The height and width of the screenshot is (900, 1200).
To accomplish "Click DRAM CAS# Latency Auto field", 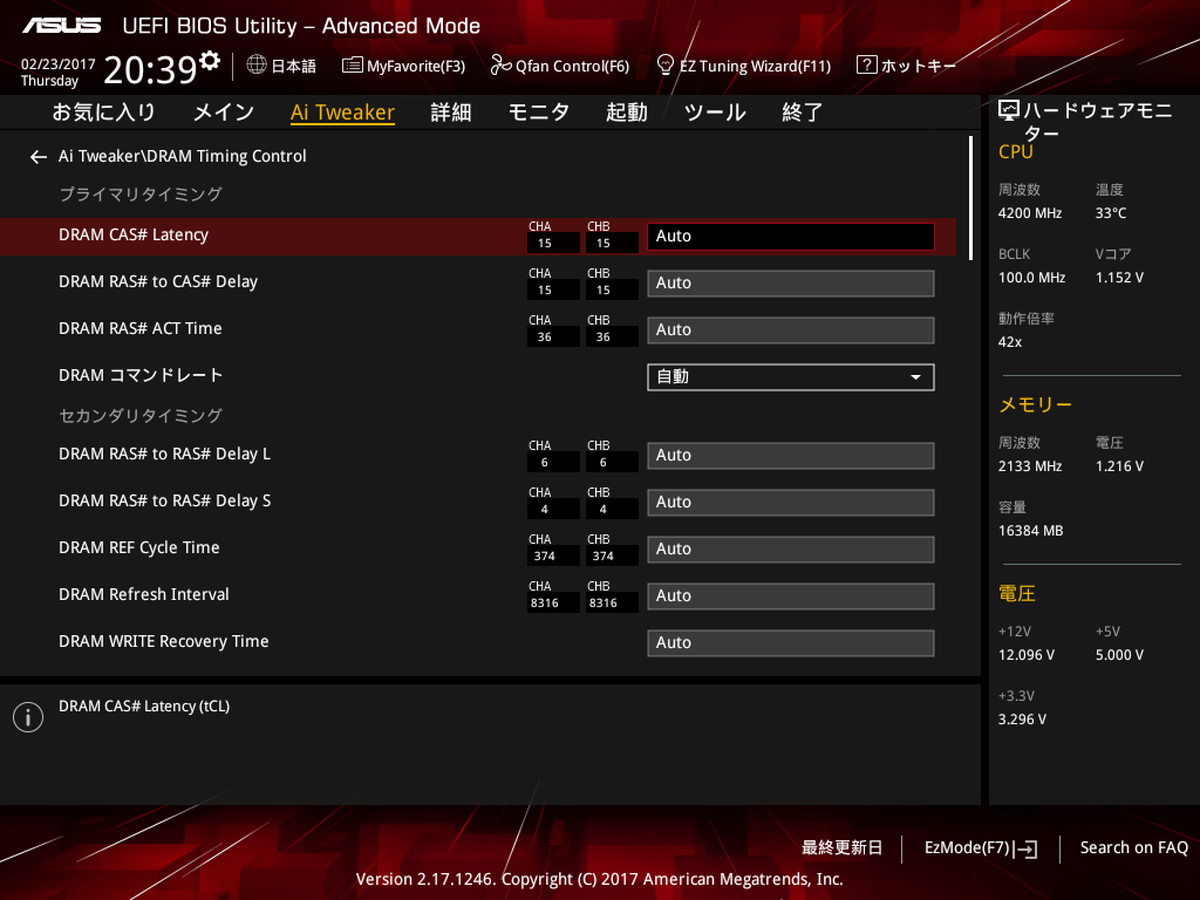I will point(791,236).
